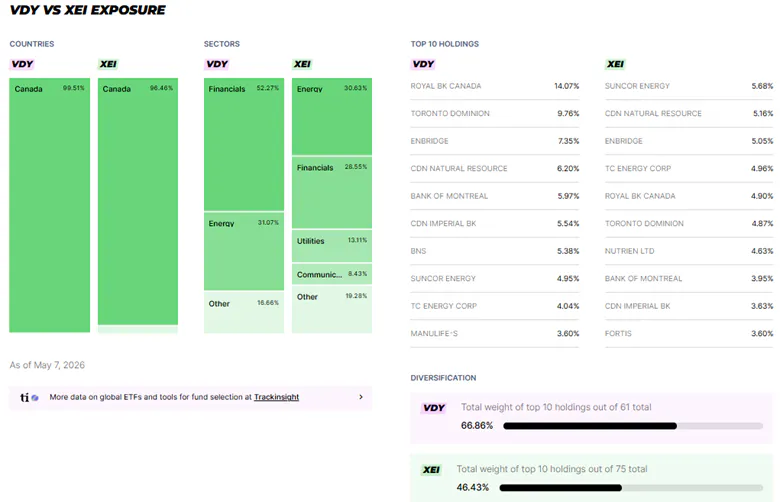This screenshot has width=780, height=502.
Task: Click 46.43% total weight value
Action: pos(473,488)
